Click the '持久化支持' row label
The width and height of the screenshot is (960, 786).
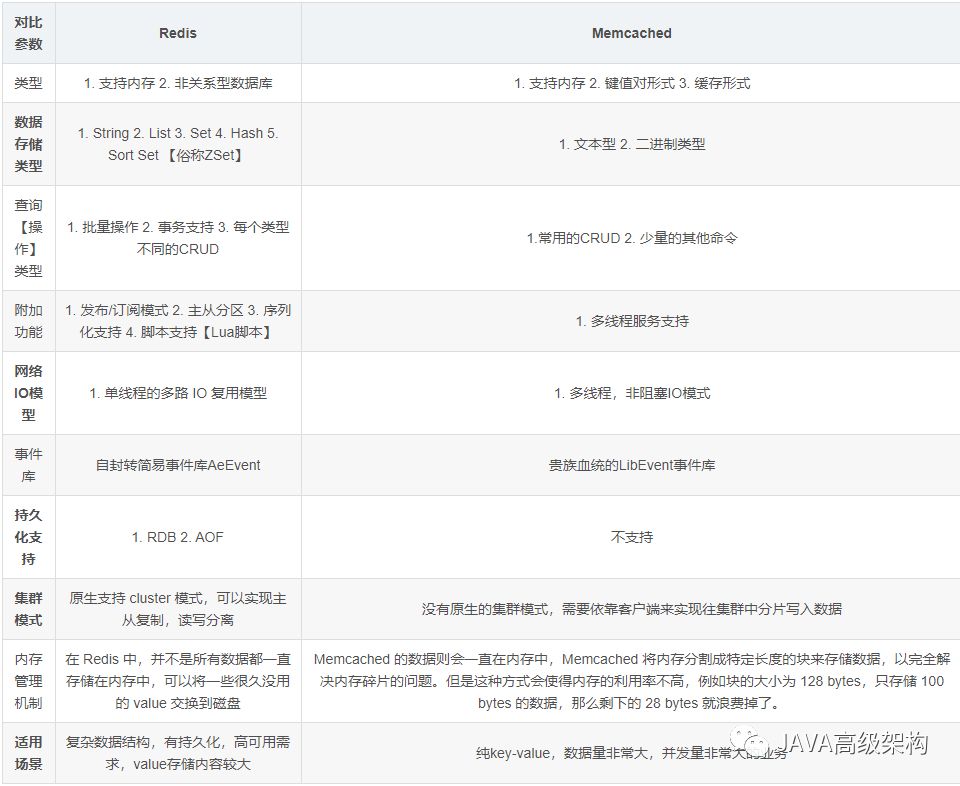pos(28,537)
